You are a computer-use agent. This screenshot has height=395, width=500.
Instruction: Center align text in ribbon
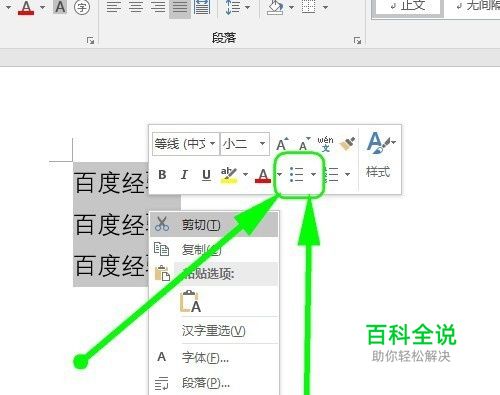(x=136, y=7)
